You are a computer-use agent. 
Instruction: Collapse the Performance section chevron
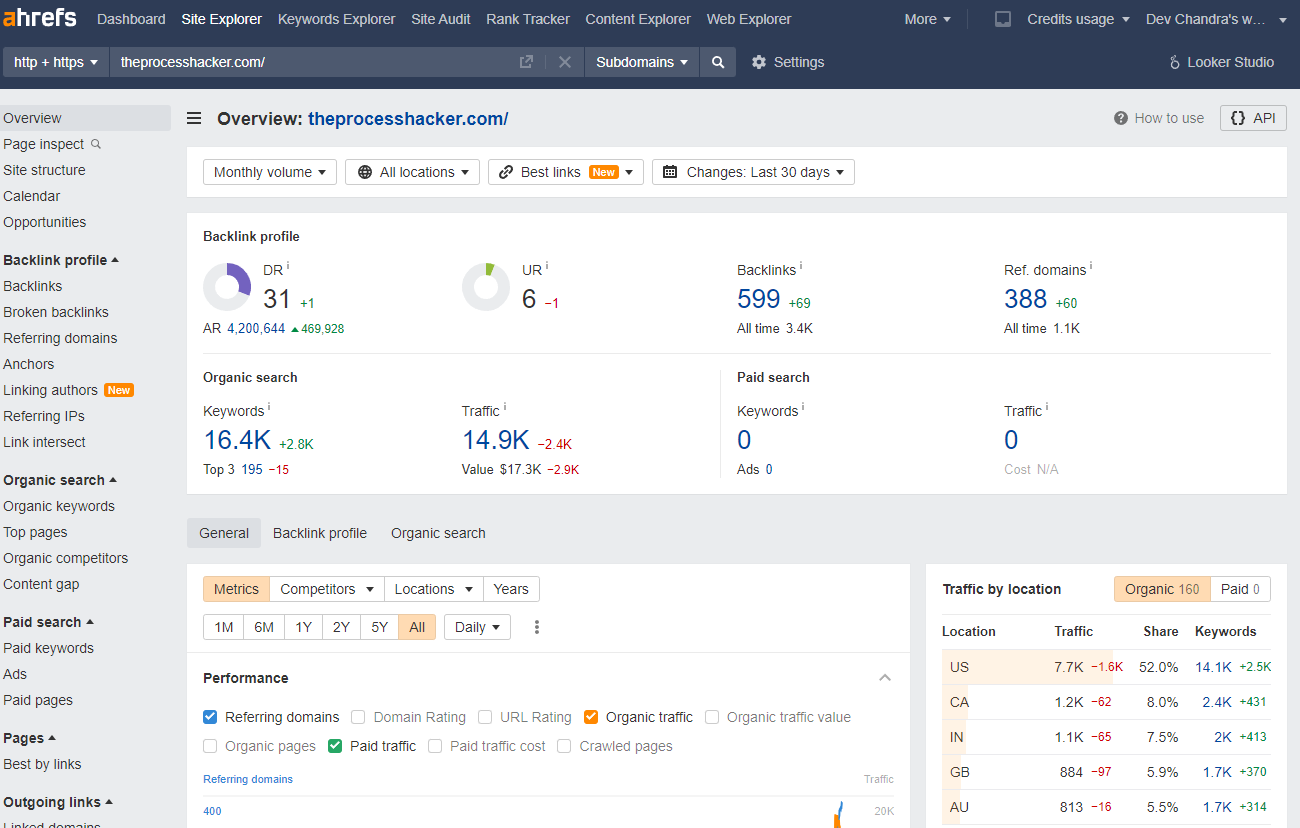click(x=885, y=678)
